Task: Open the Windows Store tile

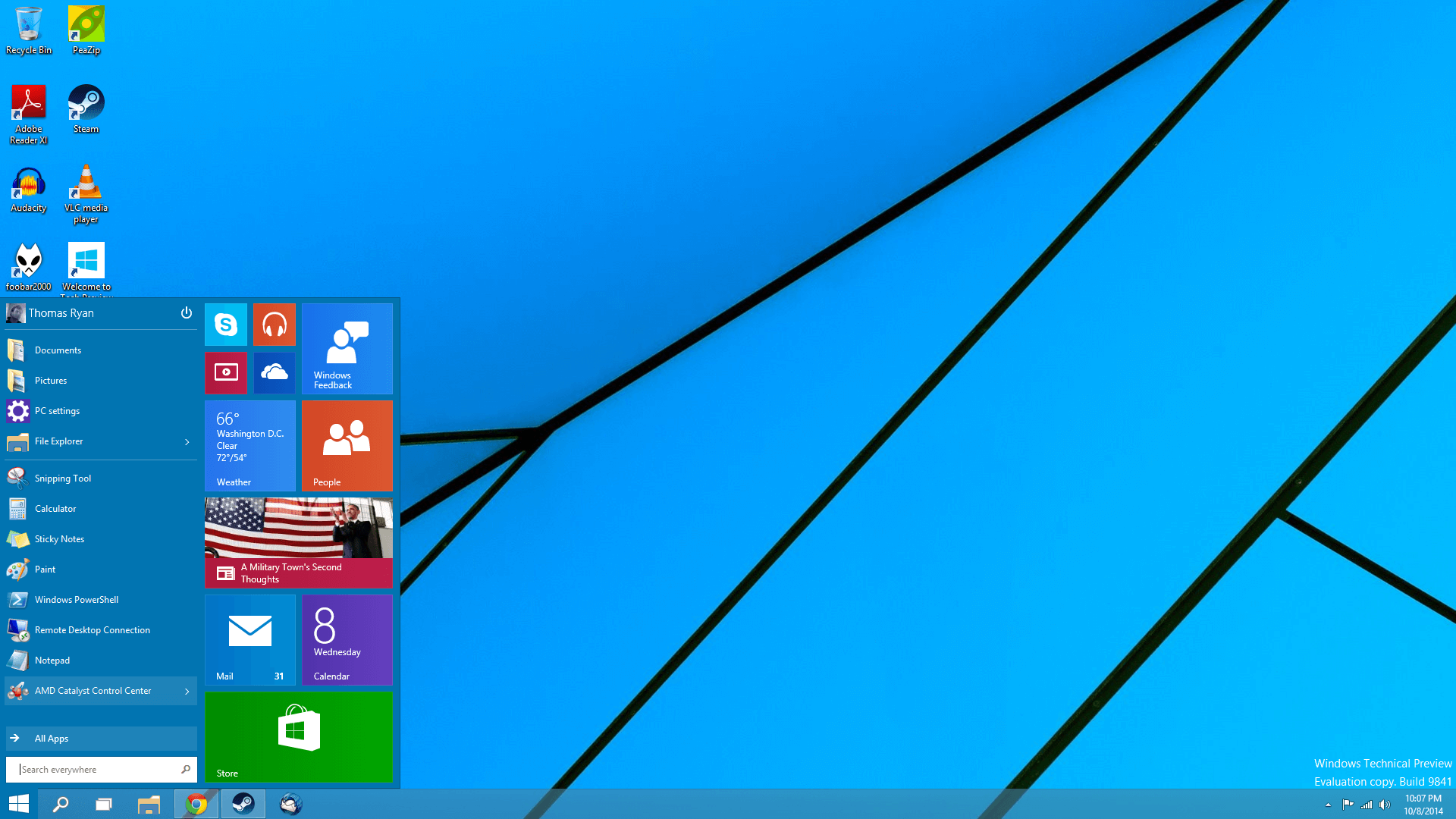Action: (298, 736)
